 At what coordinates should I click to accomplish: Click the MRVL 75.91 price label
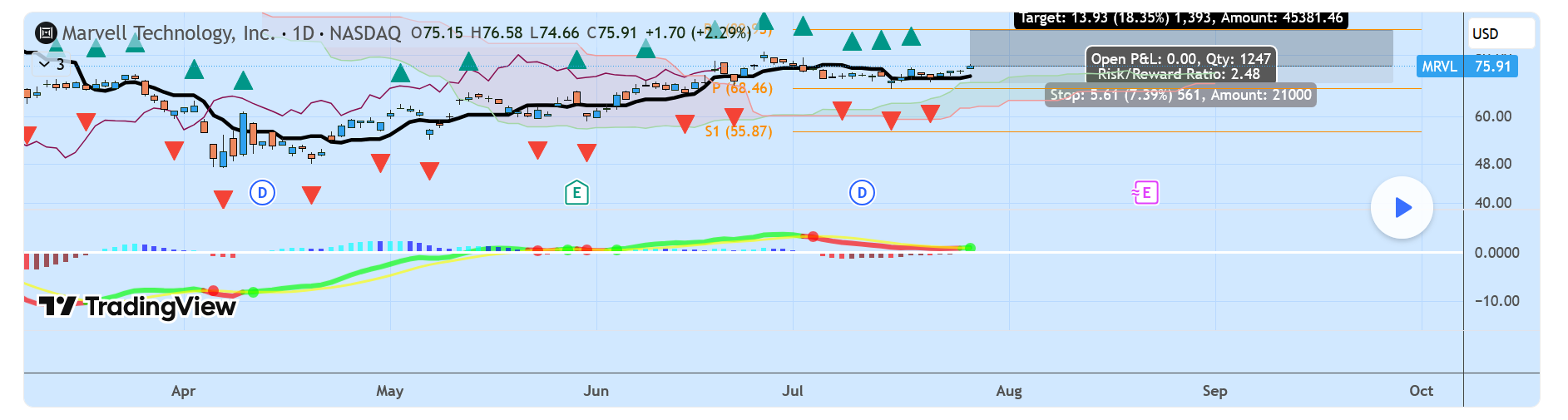click(1467, 67)
